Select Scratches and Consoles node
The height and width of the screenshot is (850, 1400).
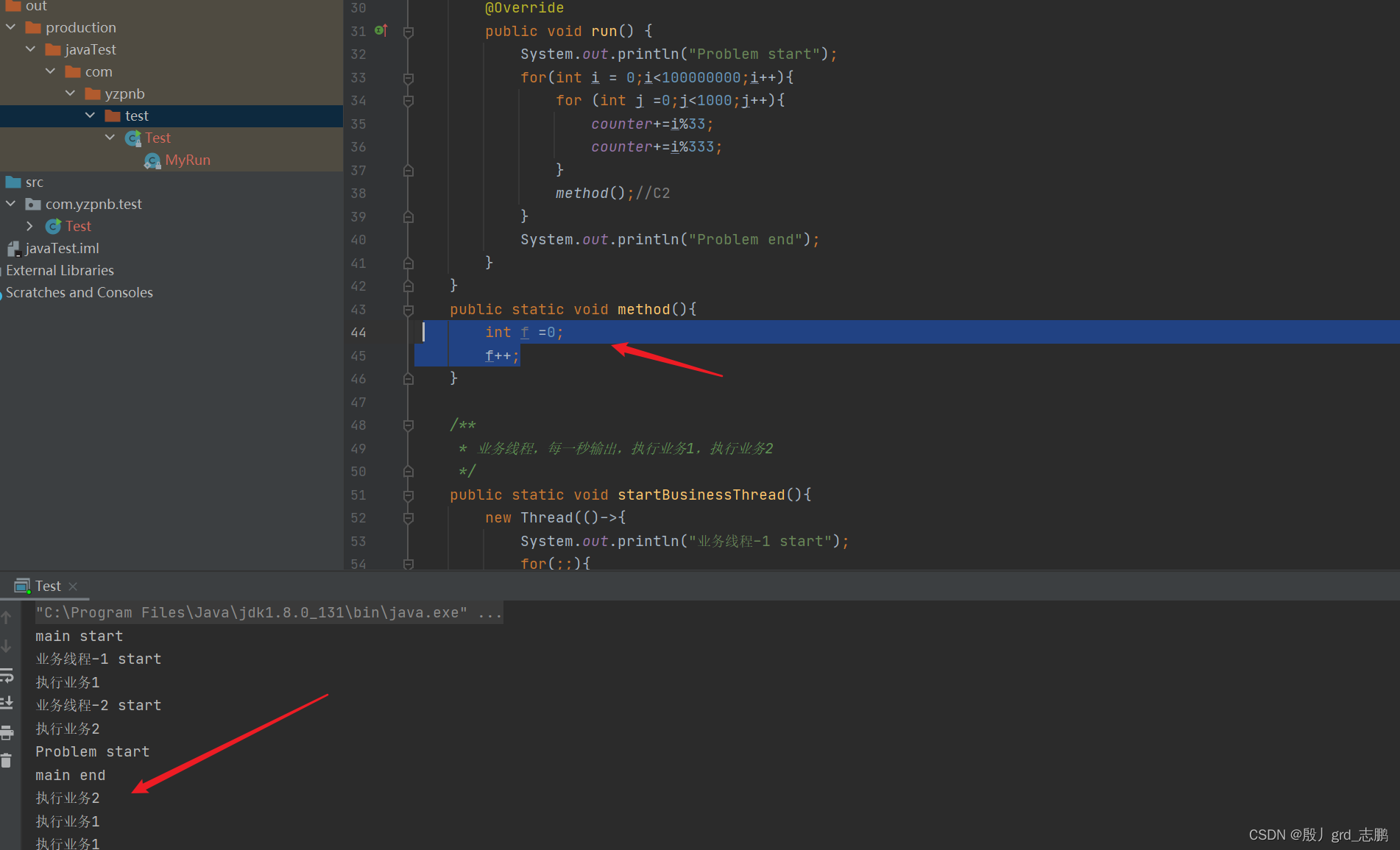coord(79,292)
